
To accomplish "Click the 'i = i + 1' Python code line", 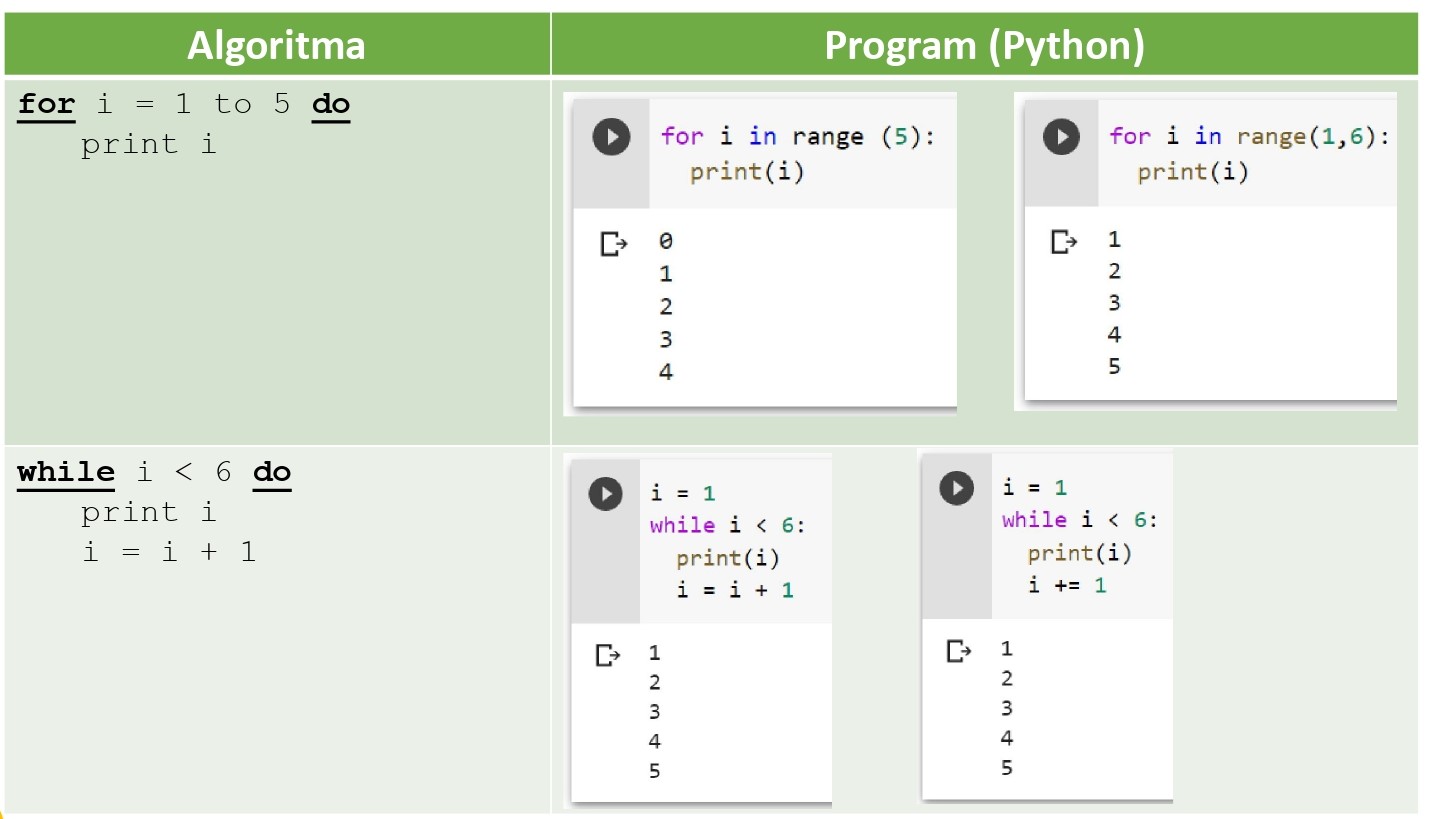I will point(734,590).
